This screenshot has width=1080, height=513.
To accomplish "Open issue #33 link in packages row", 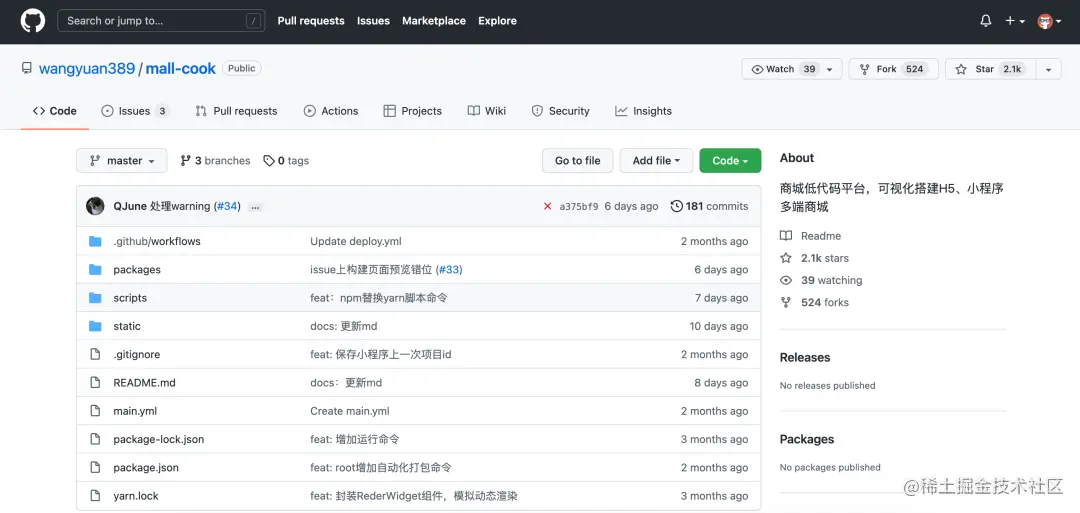I will [449, 269].
